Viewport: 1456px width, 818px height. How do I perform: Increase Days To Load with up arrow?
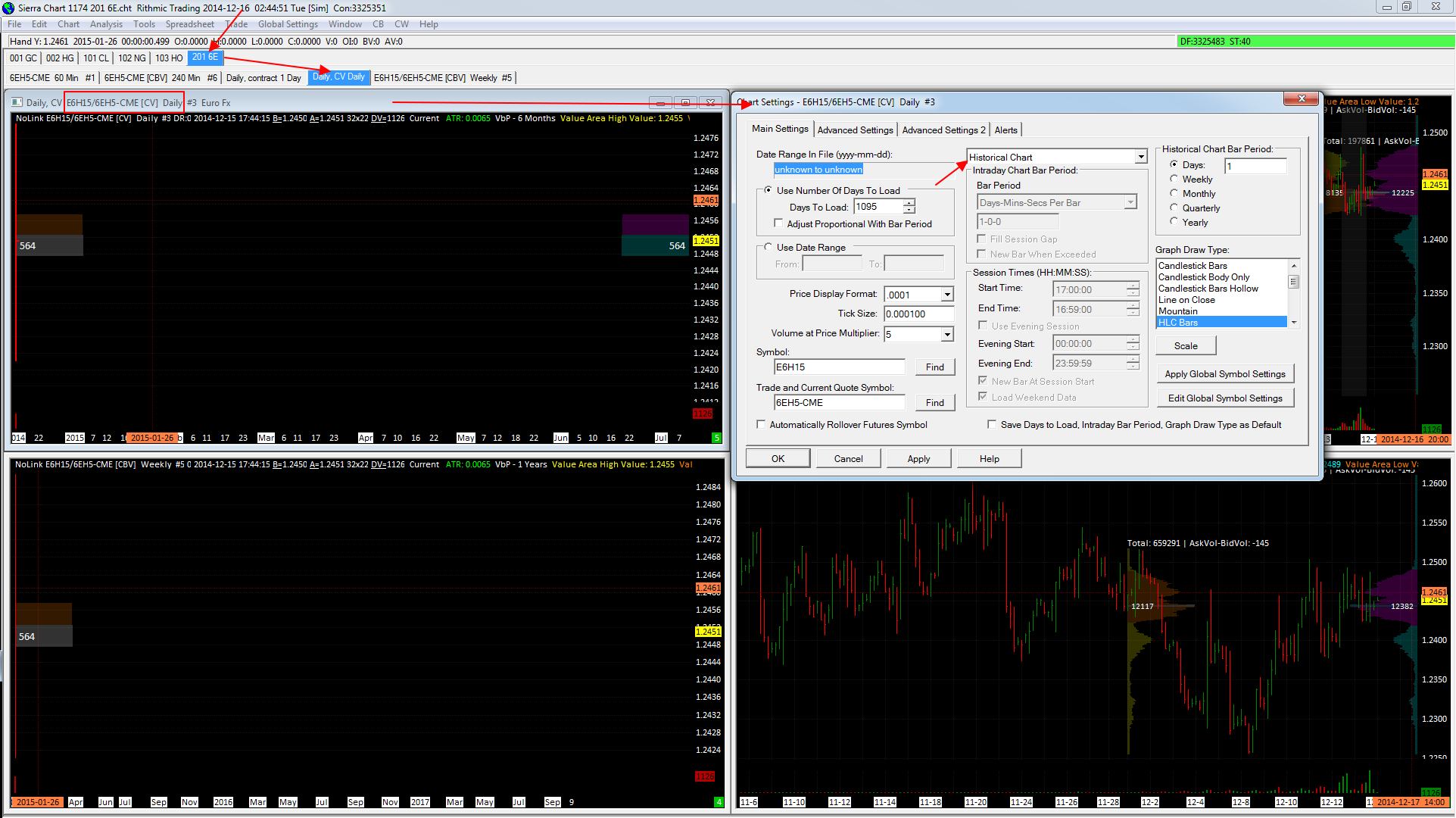pyautogui.click(x=909, y=203)
